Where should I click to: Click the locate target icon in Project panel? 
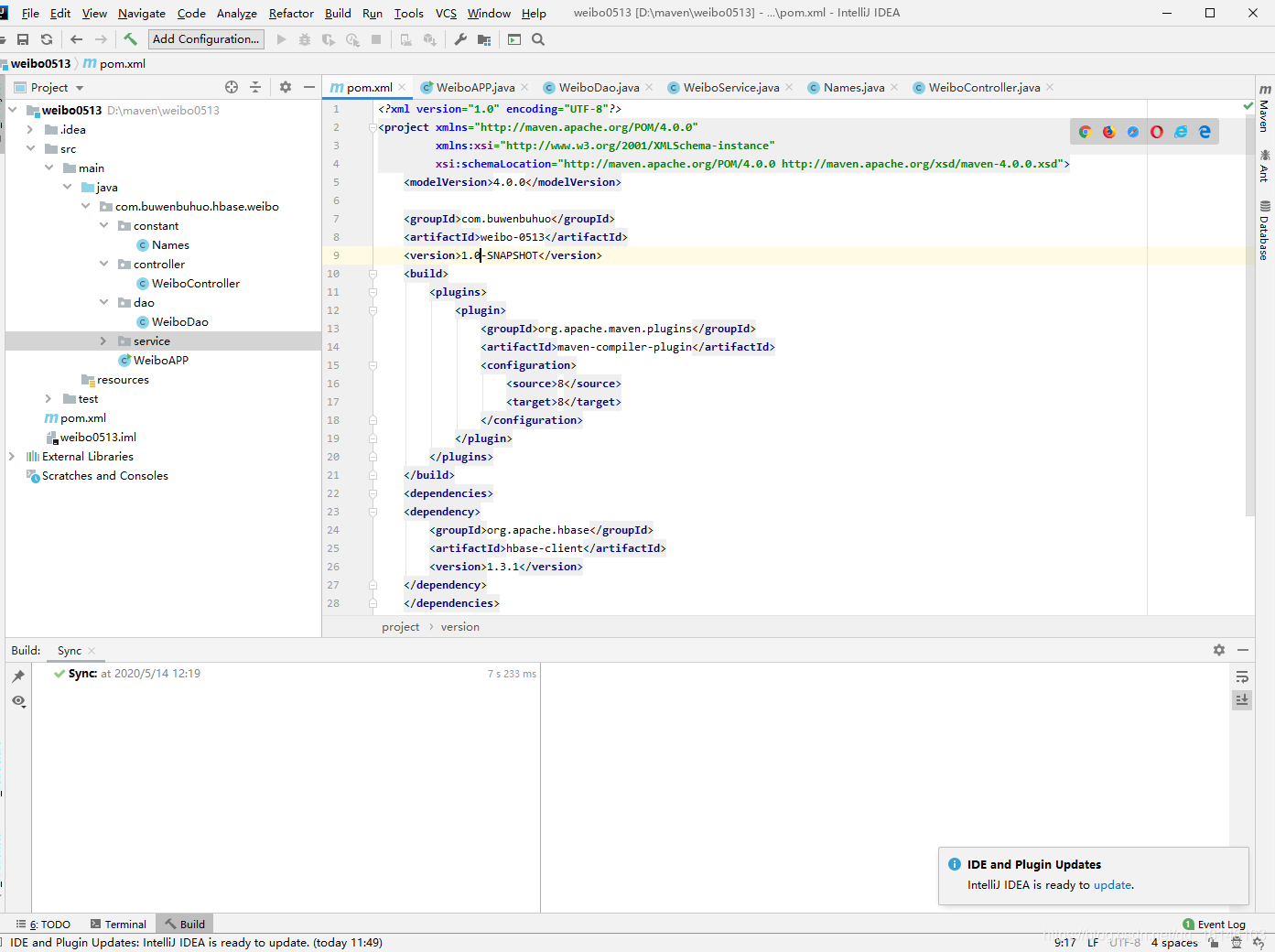coord(232,87)
